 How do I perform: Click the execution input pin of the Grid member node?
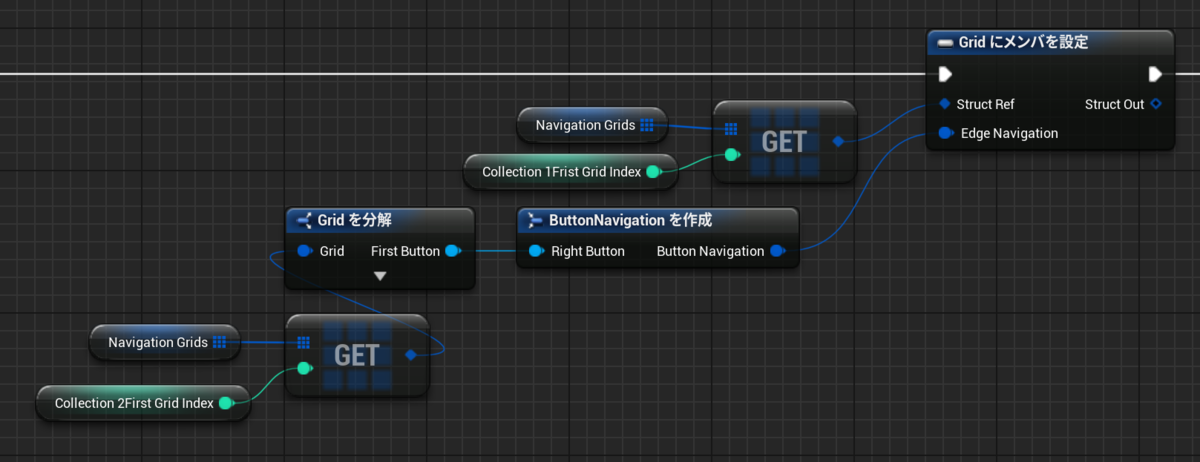tap(945, 74)
